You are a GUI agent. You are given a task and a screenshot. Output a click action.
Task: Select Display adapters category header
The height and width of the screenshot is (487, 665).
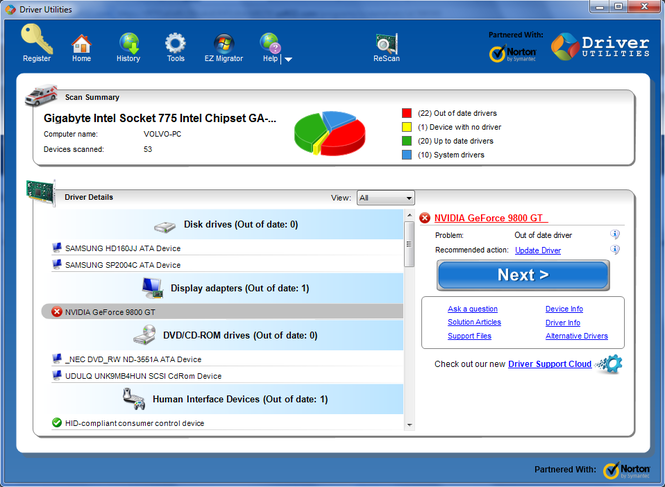coord(227,288)
